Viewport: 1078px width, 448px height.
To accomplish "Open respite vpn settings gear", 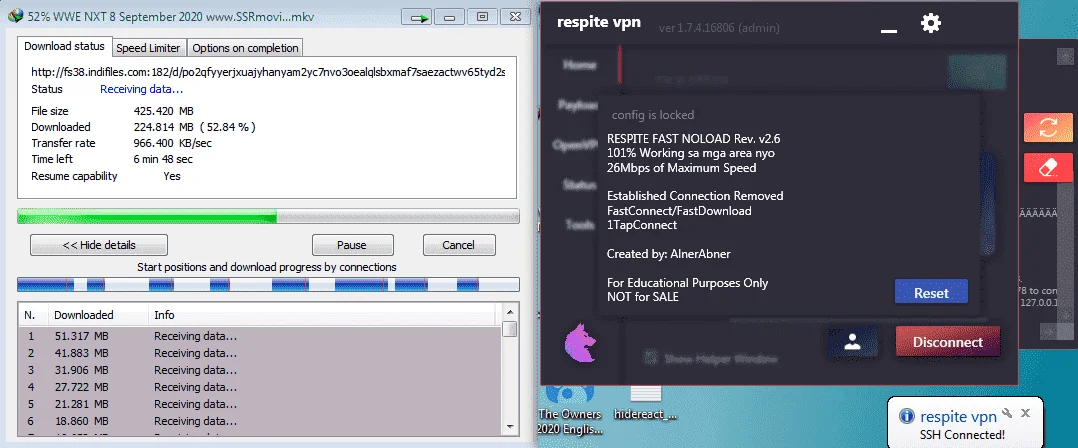I will pyautogui.click(x=931, y=24).
